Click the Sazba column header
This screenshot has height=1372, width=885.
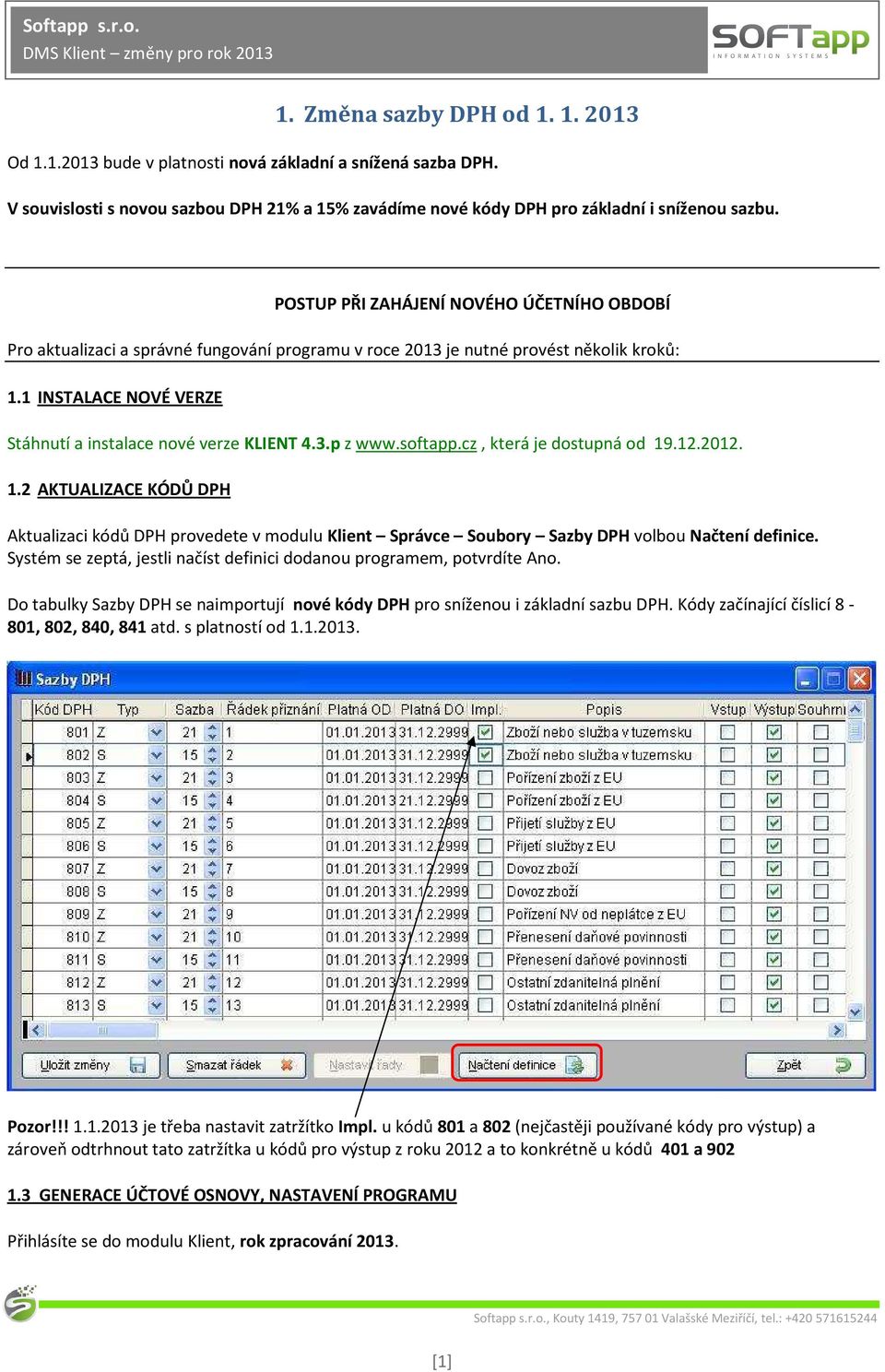pyautogui.click(x=195, y=709)
